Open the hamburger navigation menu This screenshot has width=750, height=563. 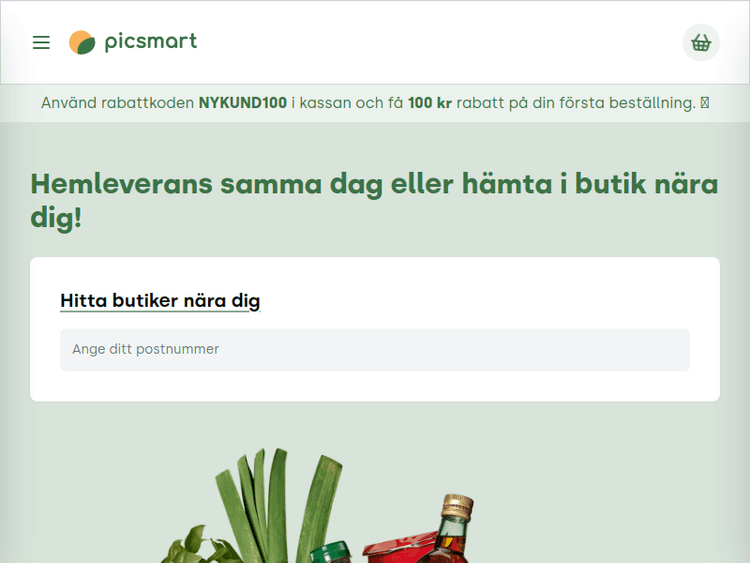pyautogui.click(x=41, y=43)
